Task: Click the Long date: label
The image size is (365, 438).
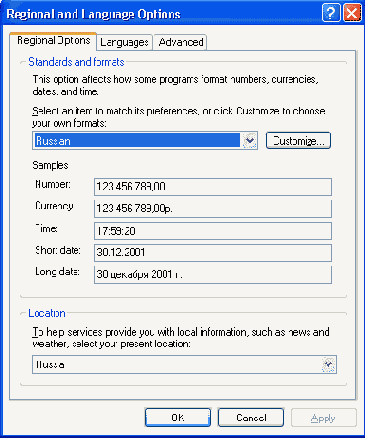Action: [57, 272]
